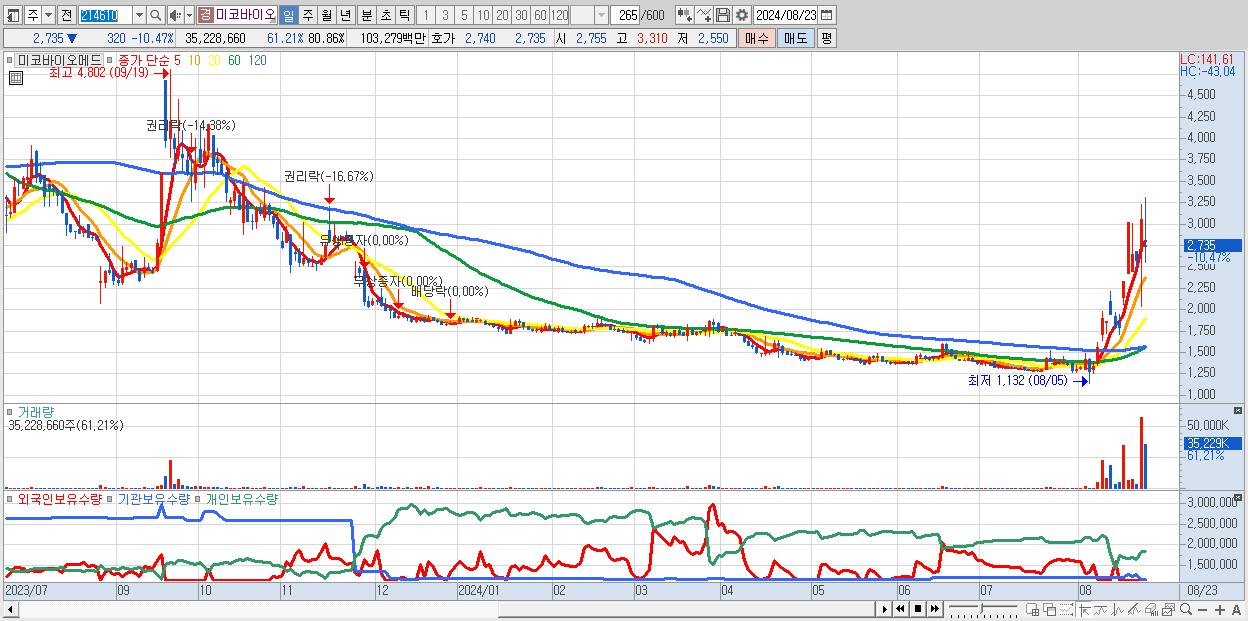The height and width of the screenshot is (621, 1248).
Task: Click the magnifier zoom icon at bottom right
Action: coord(1186,609)
